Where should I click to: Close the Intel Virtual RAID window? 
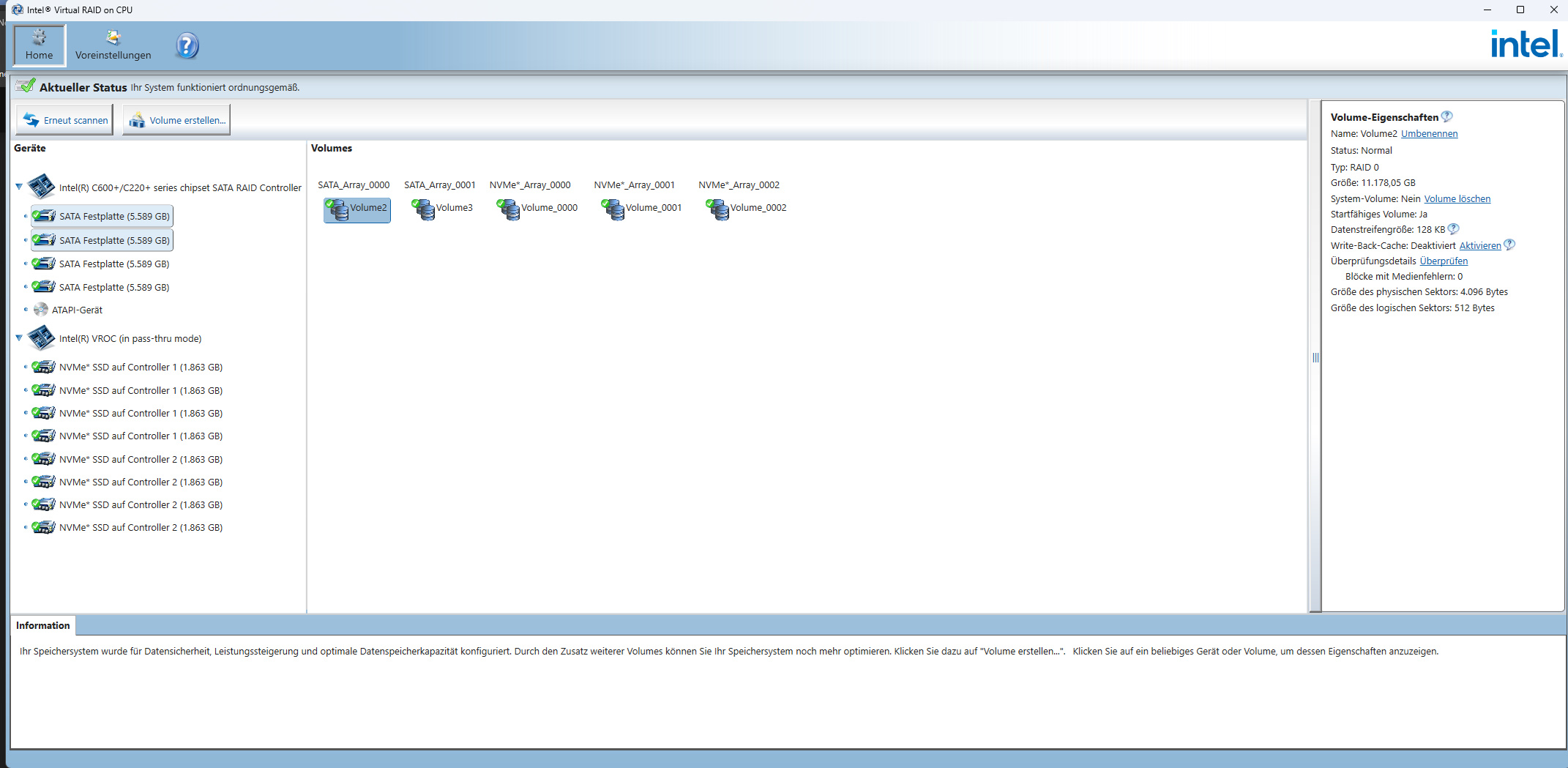point(1553,10)
